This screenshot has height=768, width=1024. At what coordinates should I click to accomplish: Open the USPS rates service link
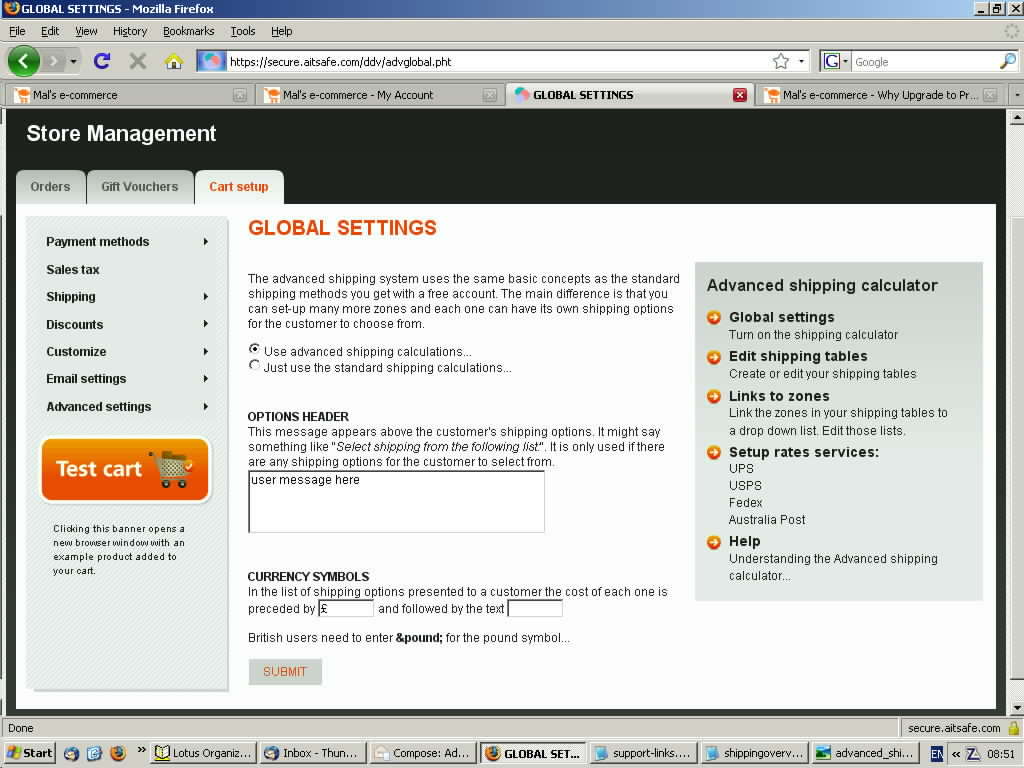pos(745,486)
